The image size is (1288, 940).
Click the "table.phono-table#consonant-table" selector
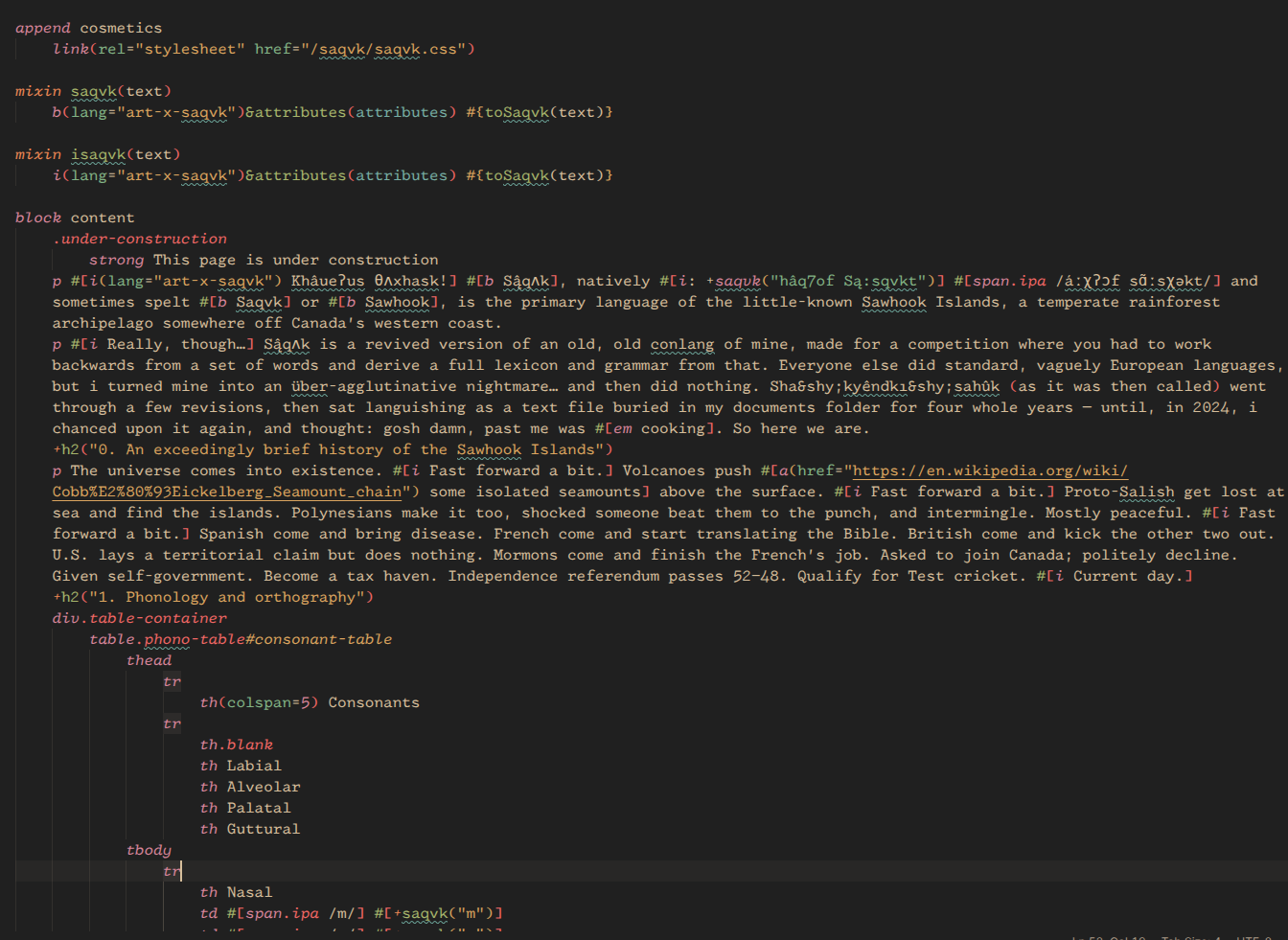(x=240, y=639)
